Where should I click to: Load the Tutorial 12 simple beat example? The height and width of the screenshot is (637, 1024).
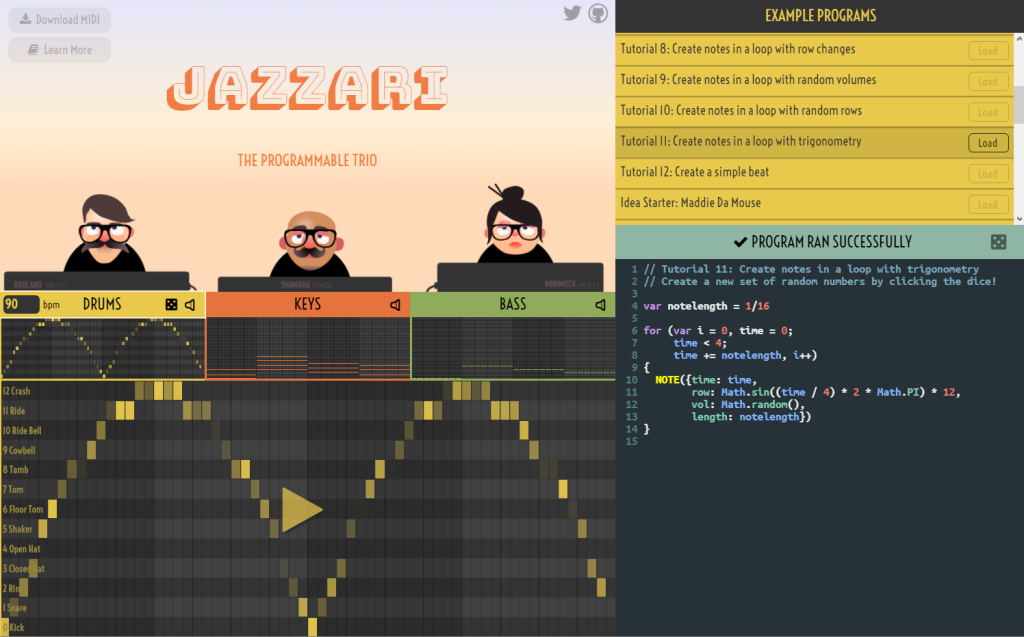tap(988, 173)
